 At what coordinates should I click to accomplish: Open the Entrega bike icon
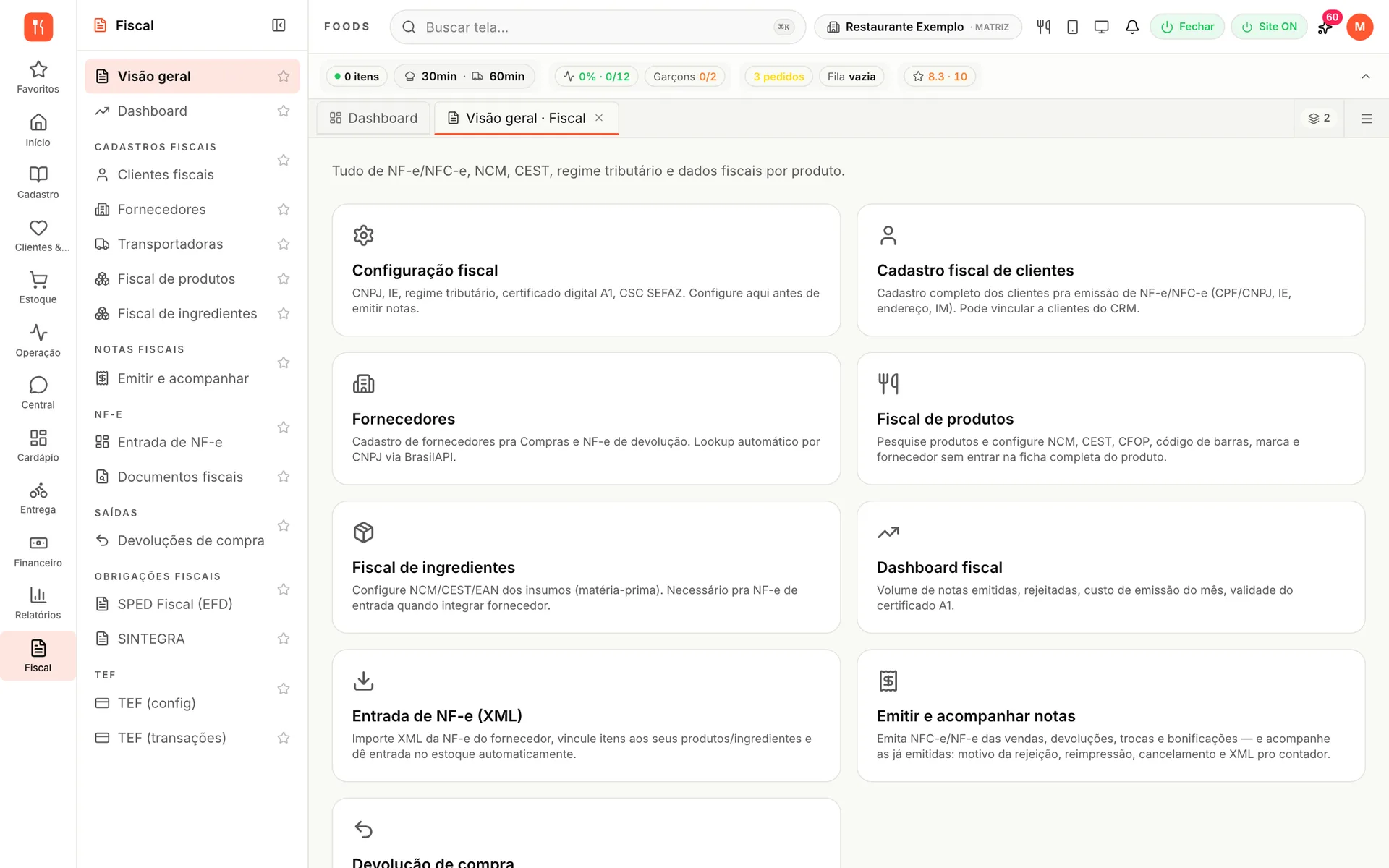(38, 498)
